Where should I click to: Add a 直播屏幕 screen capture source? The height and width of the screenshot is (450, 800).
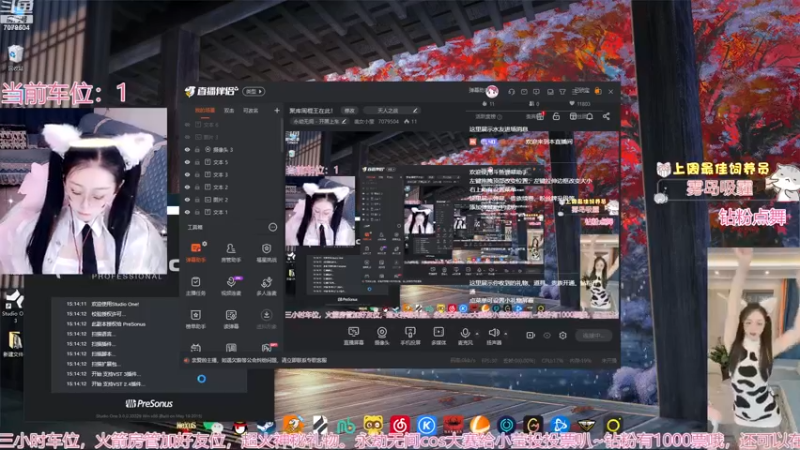coord(353,336)
